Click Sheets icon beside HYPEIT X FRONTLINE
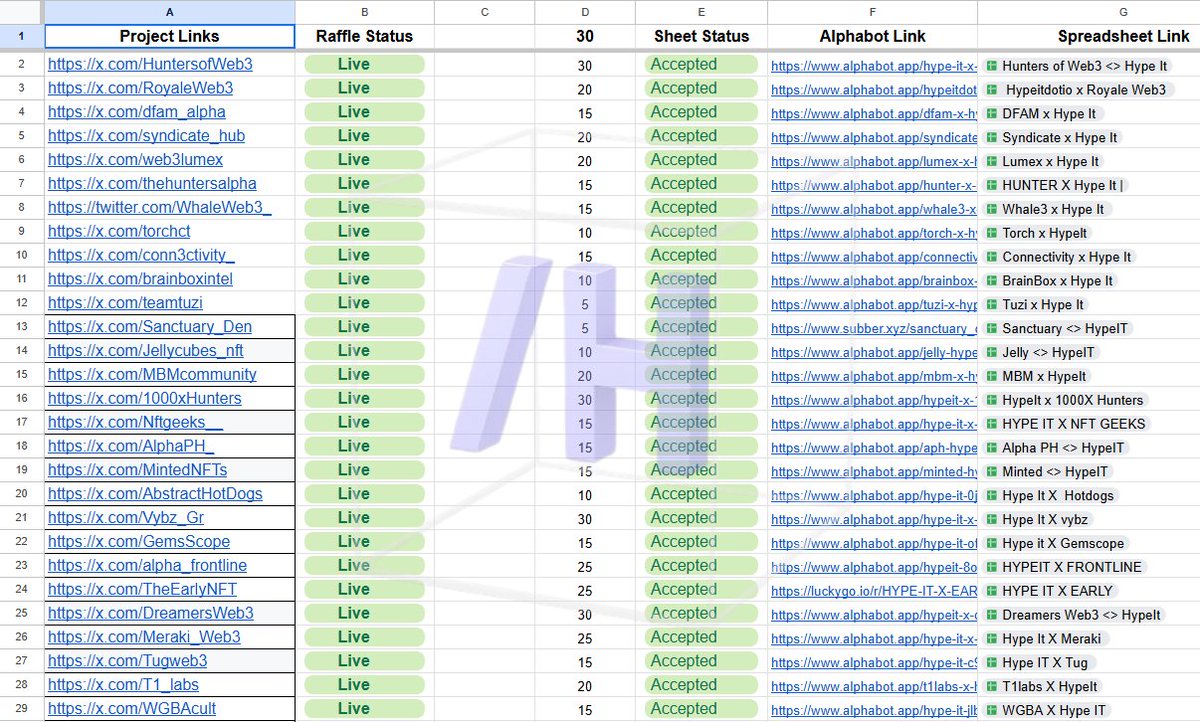Screen dimensions: 1200x722 tap(991, 567)
